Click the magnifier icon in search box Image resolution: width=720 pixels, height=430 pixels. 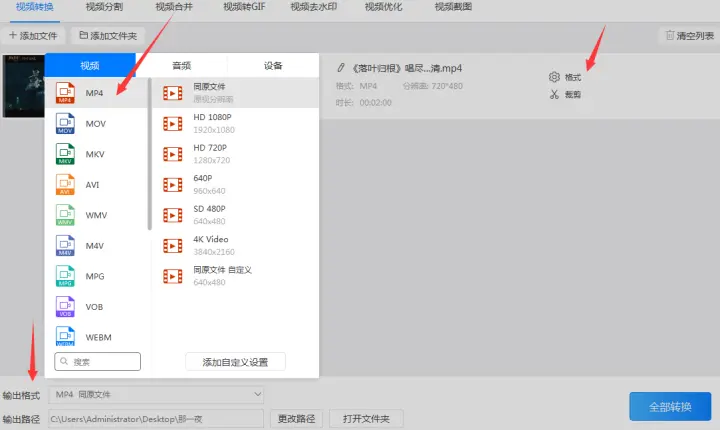(64, 362)
